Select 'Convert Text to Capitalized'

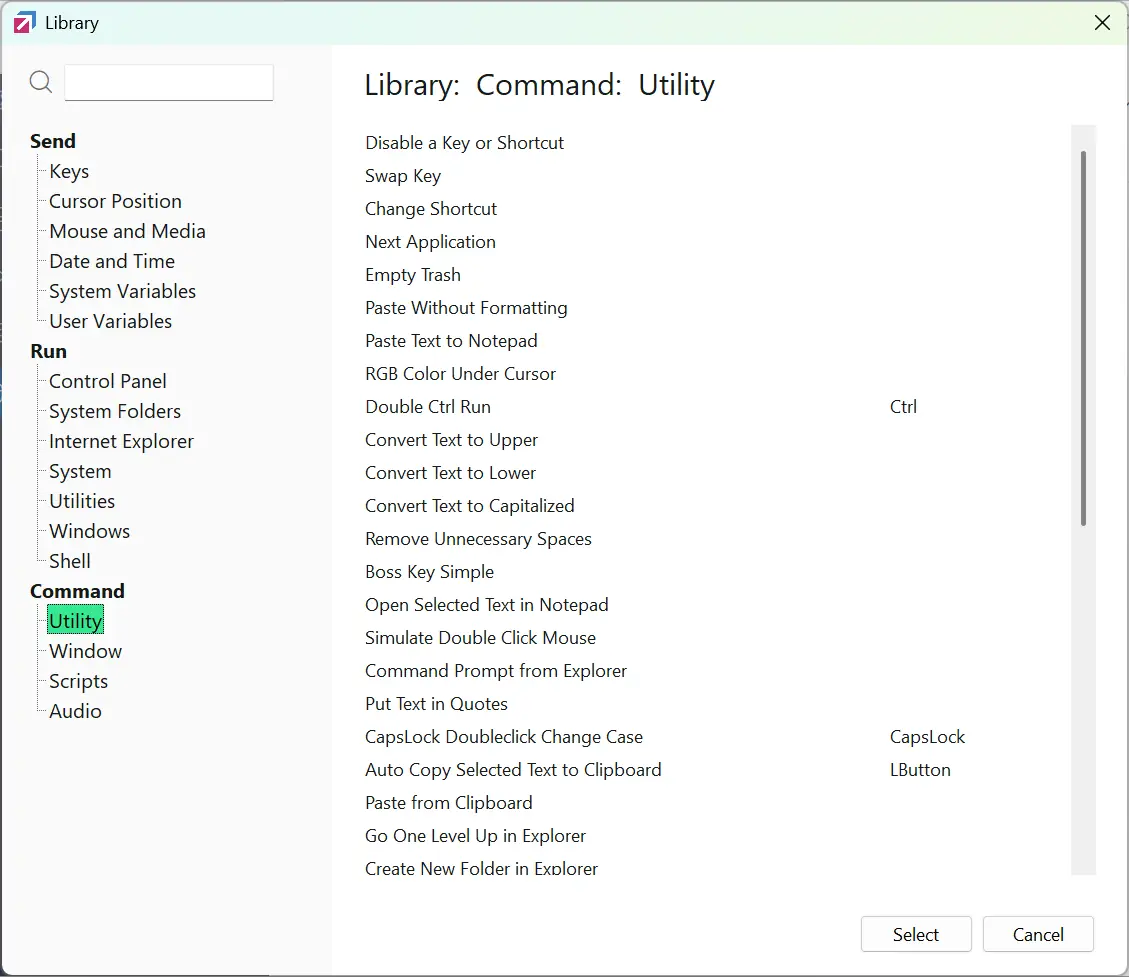pos(469,506)
